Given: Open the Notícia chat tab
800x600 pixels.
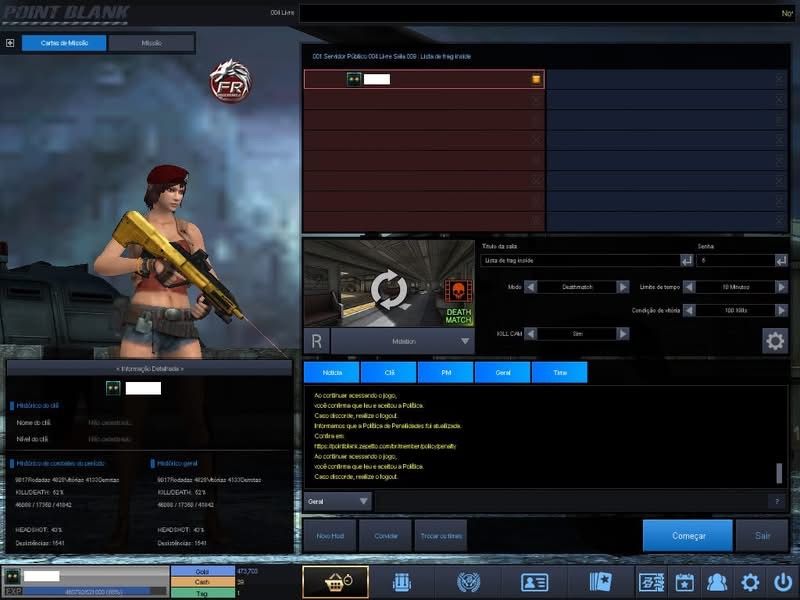Looking at the screenshot, I should (x=332, y=372).
